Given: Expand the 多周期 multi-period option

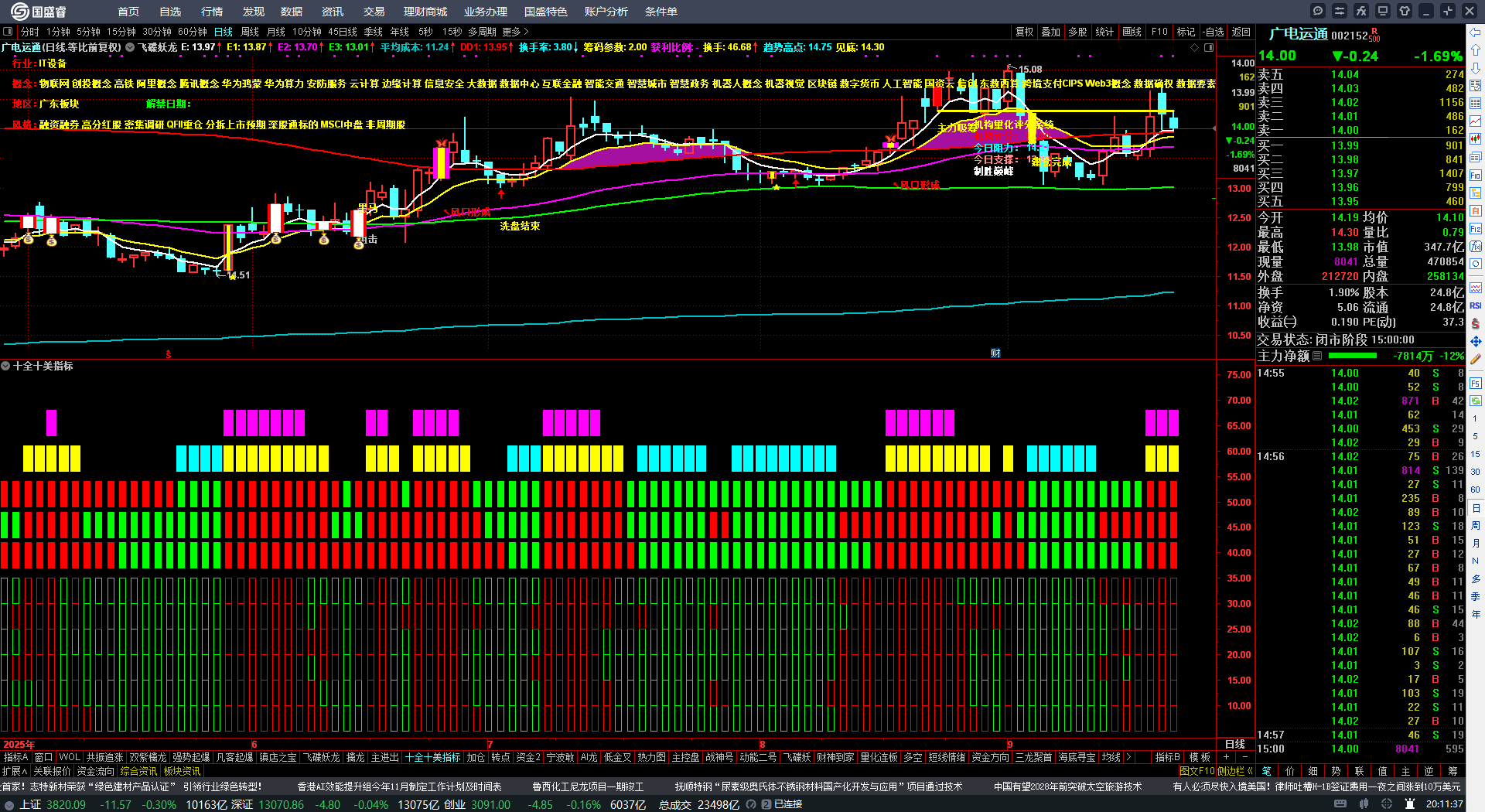Looking at the screenshot, I should pos(482,32).
